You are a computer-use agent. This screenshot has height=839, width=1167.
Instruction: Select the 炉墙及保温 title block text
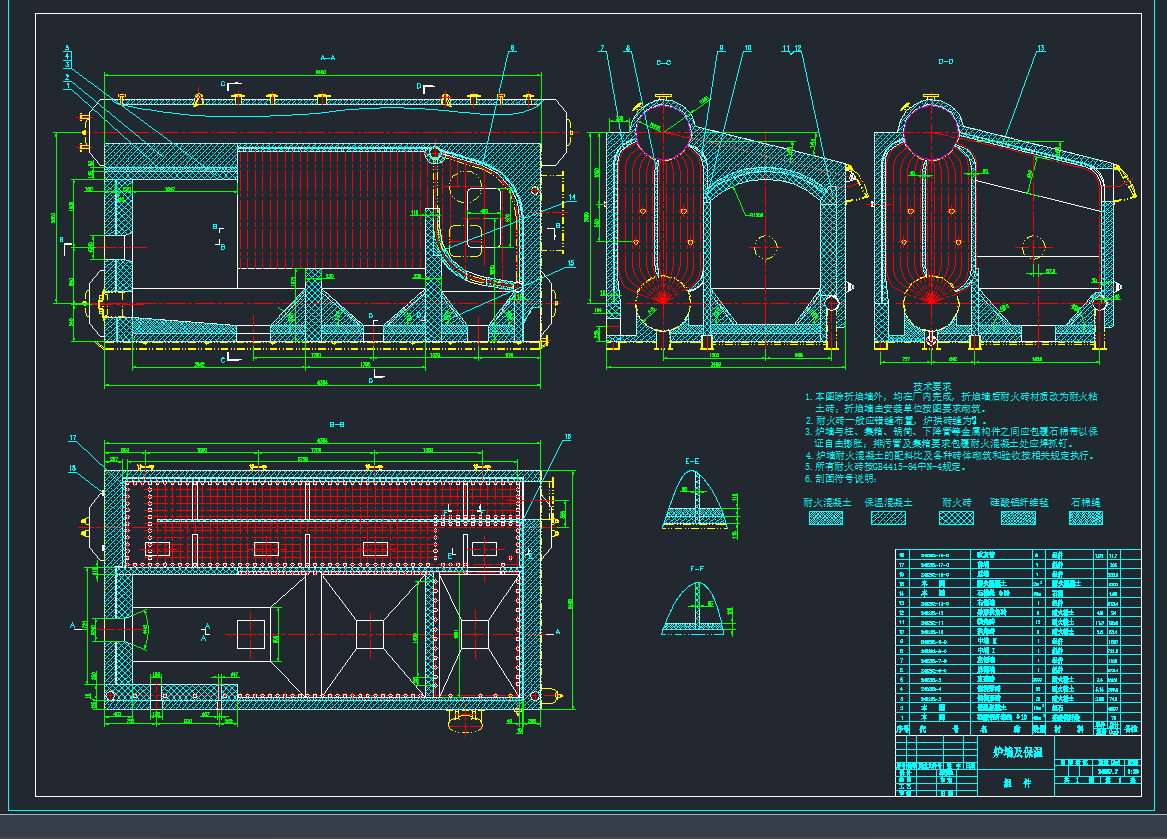[1017, 751]
